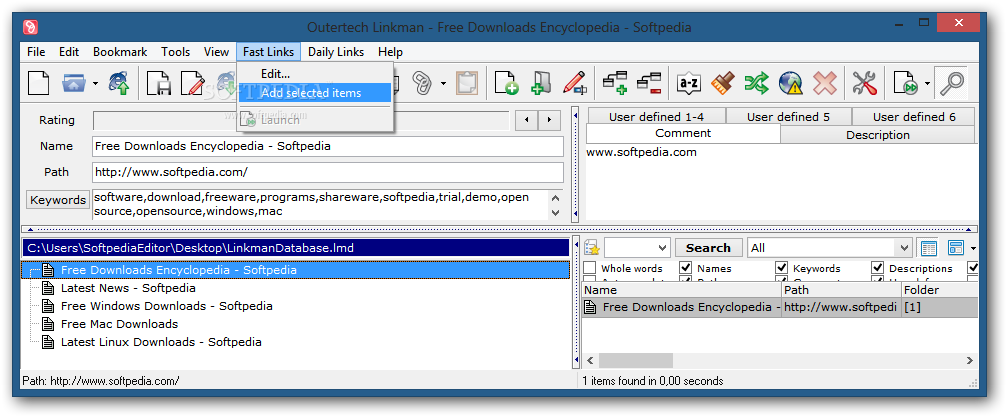The height and width of the screenshot is (417, 1007).
Task: Click the a-z sort icon
Action: [x=688, y=83]
